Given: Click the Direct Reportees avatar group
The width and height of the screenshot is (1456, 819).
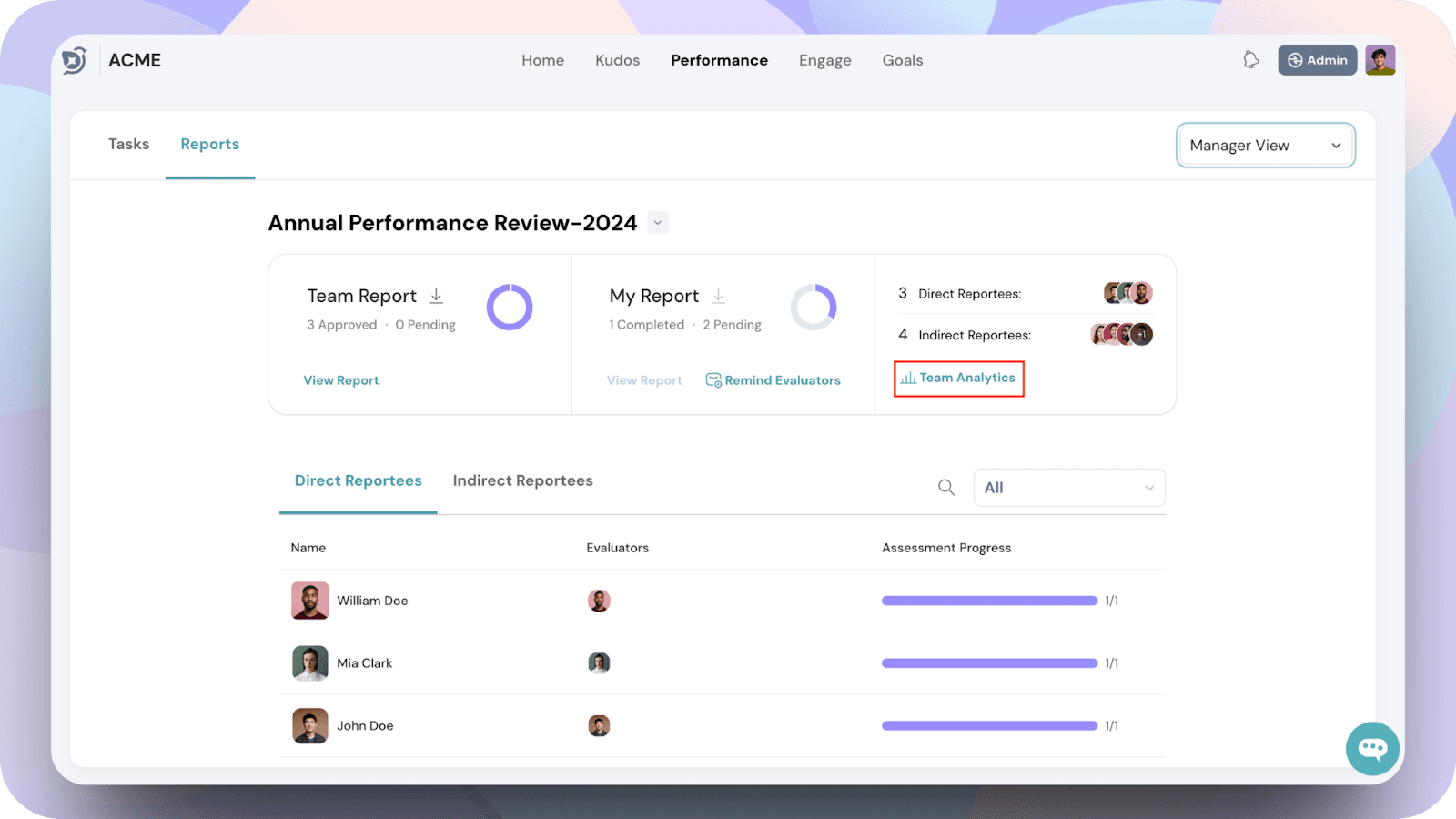Looking at the screenshot, I should [1128, 293].
